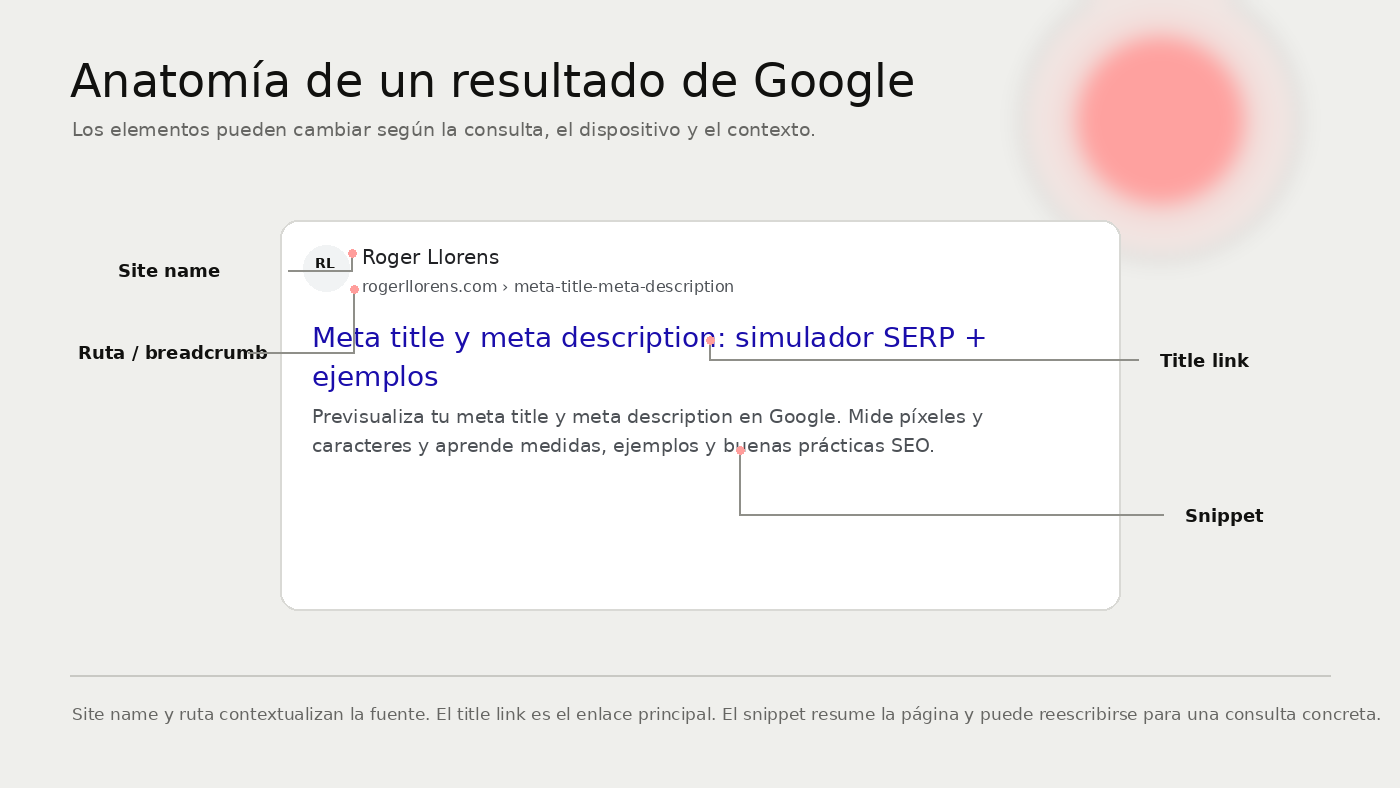The image size is (1400, 788).
Task: Click the RL site favicon circle
Action: click(x=326, y=268)
